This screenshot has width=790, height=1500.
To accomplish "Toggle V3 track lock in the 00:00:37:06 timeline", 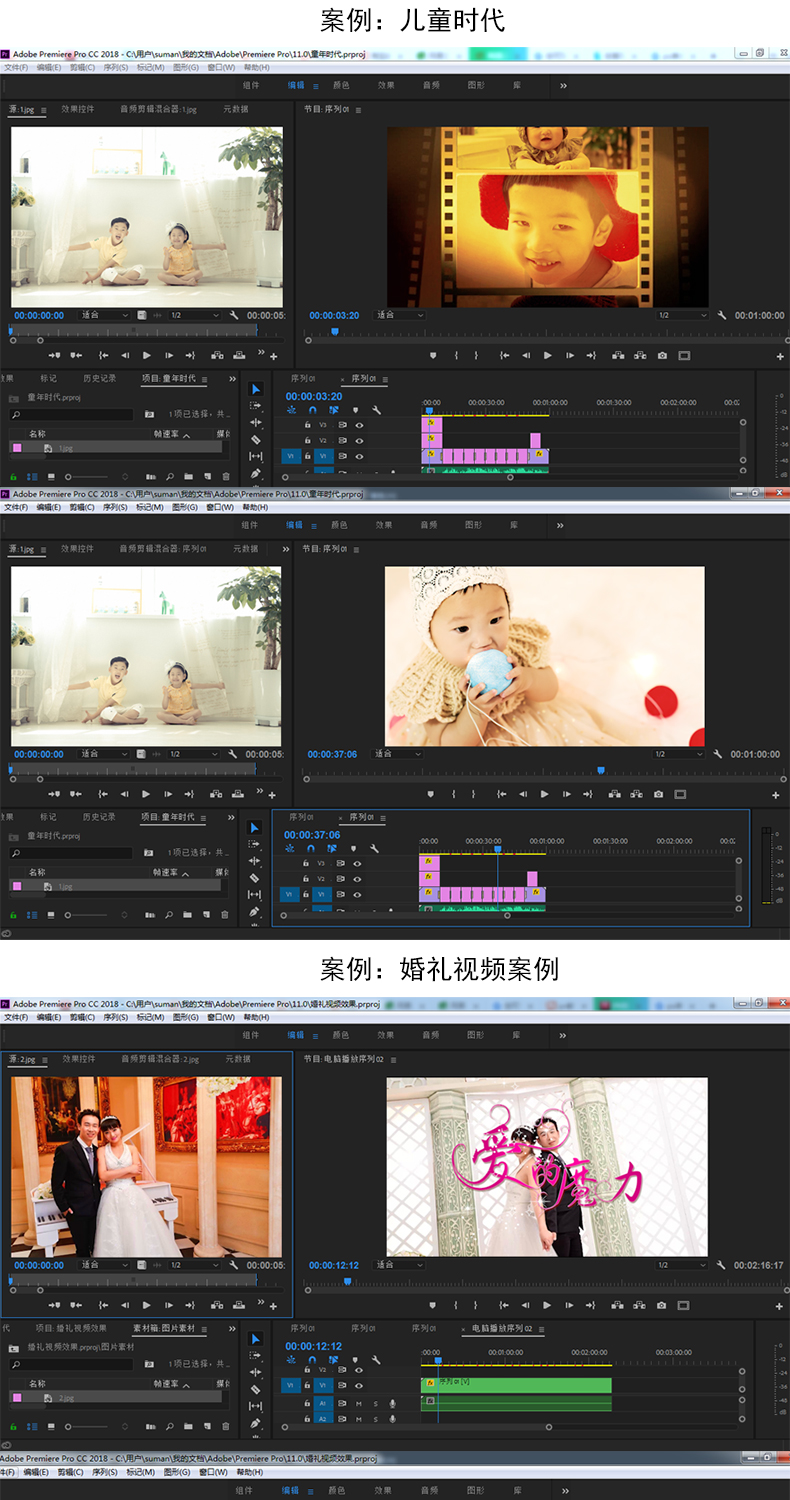I will pos(306,863).
